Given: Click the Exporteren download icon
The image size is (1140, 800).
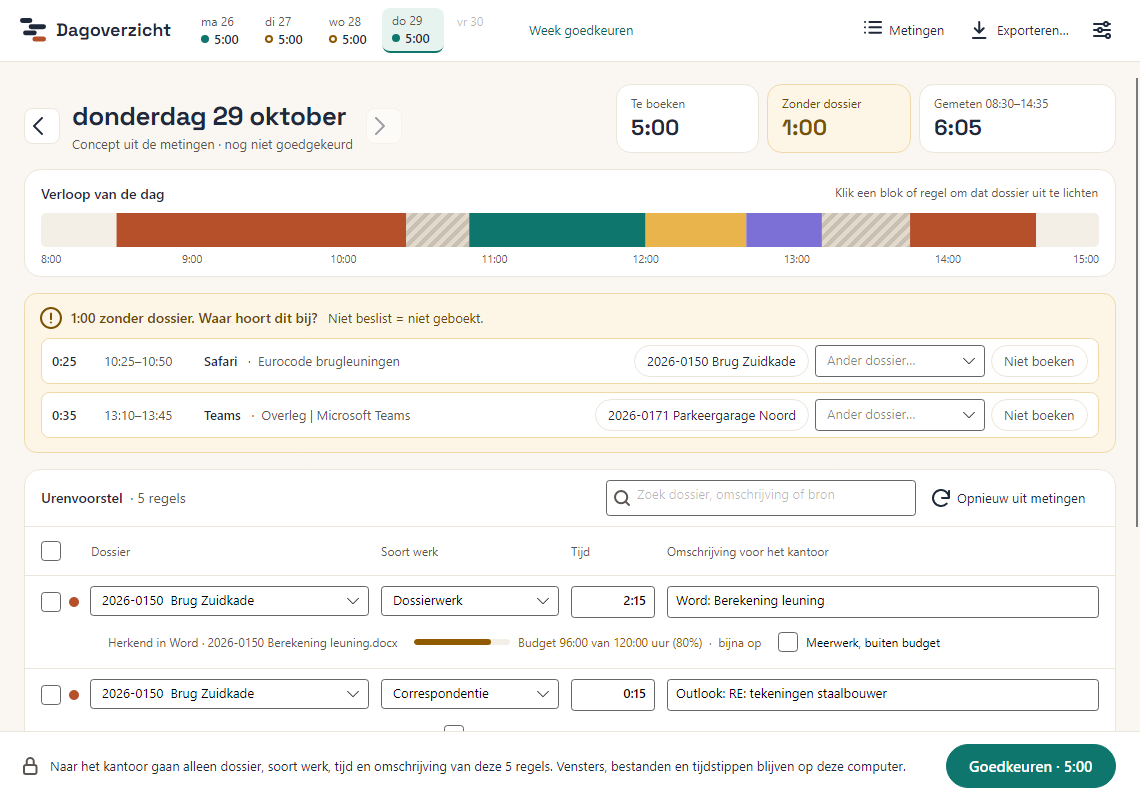Looking at the screenshot, I should point(979,30).
